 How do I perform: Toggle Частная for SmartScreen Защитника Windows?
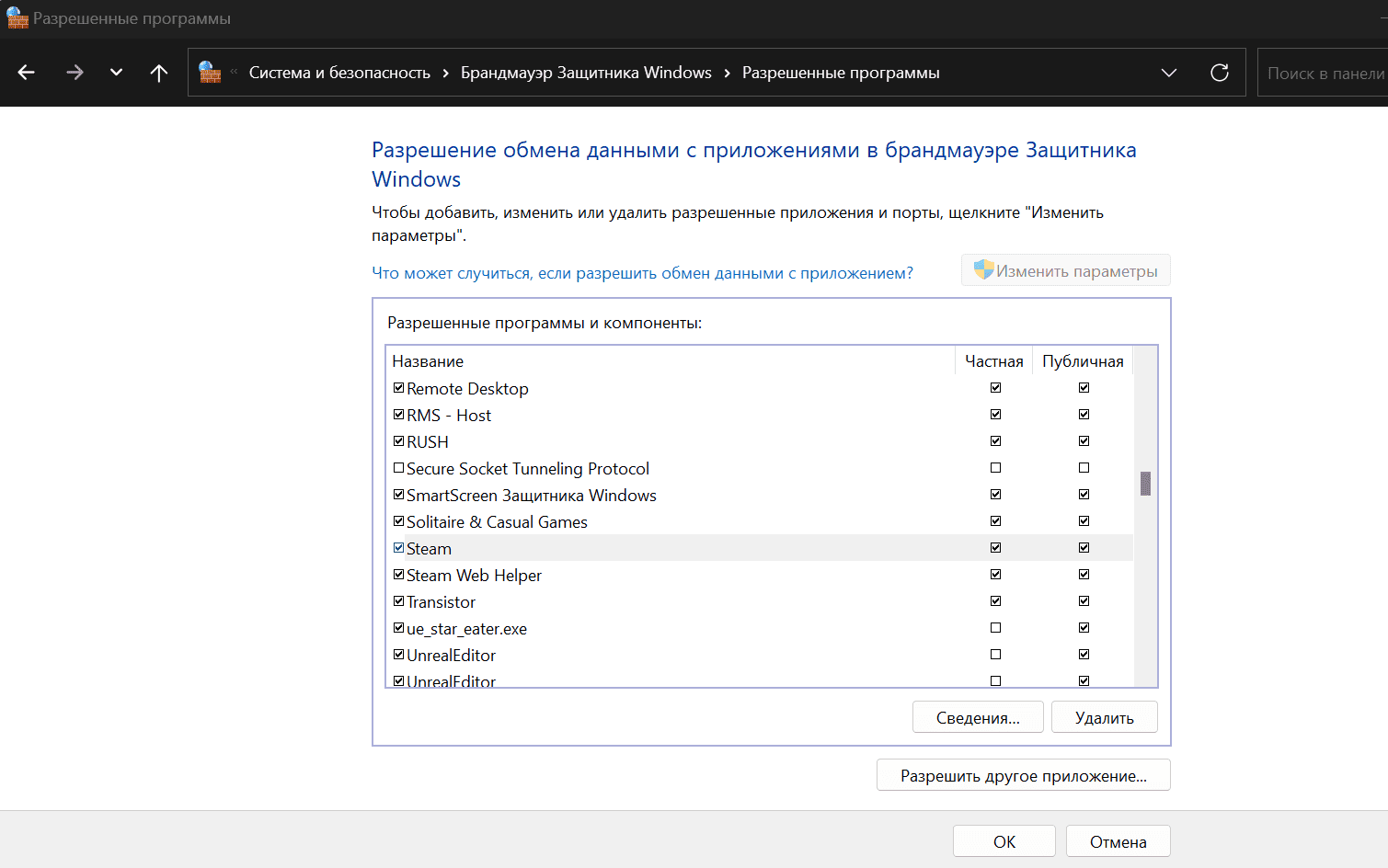tap(995, 495)
